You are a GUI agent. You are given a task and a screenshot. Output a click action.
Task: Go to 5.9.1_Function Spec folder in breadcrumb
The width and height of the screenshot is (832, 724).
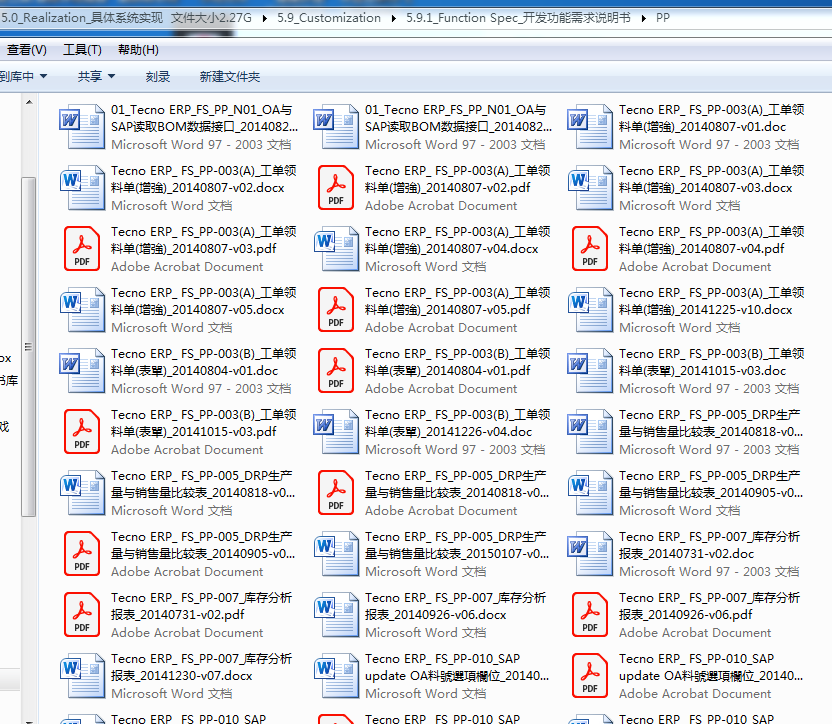tap(518, 18)
